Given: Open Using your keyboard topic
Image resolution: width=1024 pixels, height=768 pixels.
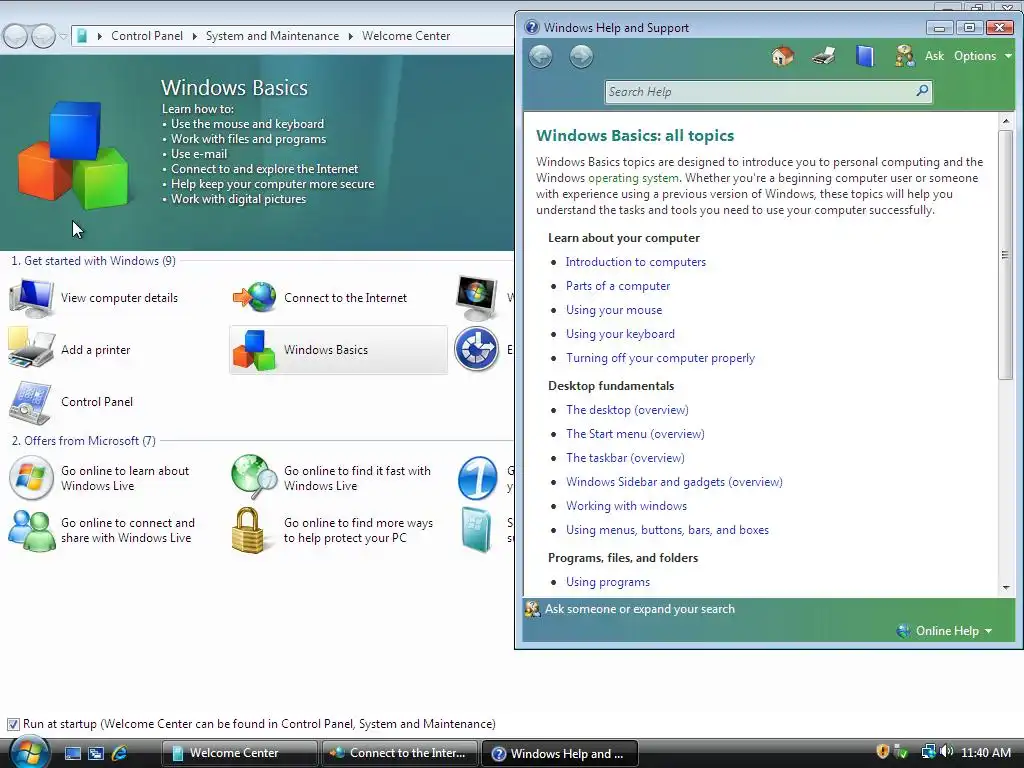Looking at the screenshot, I should point(620,334).
